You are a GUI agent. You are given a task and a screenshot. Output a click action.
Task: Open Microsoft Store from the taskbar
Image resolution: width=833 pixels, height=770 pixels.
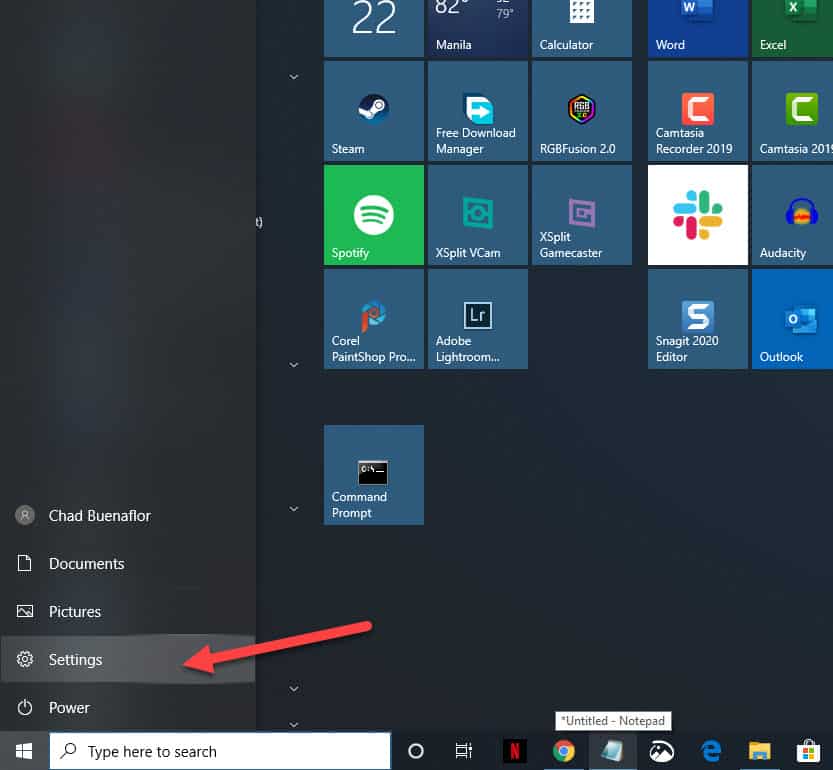[808, 751]
